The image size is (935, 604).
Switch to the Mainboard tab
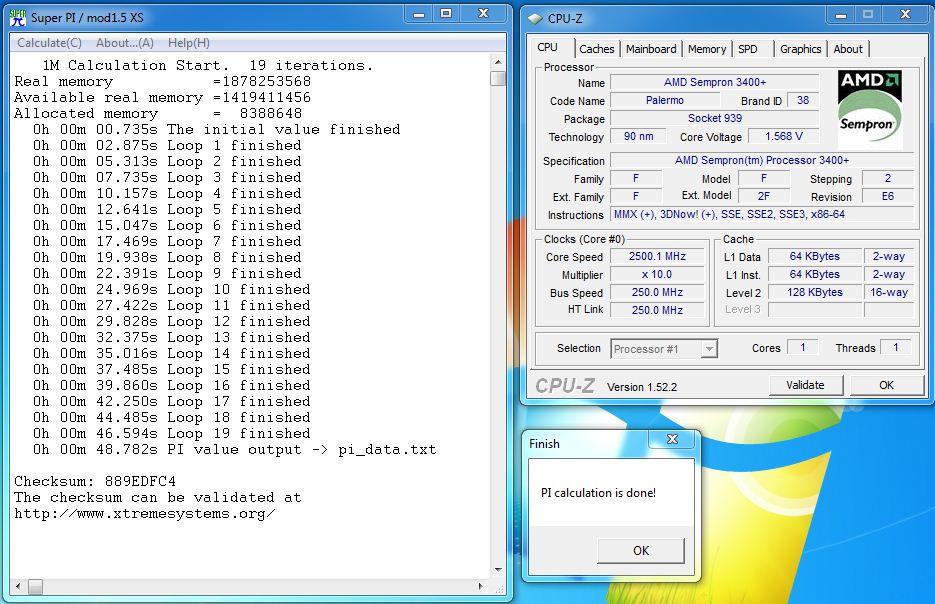coord(651,49)
